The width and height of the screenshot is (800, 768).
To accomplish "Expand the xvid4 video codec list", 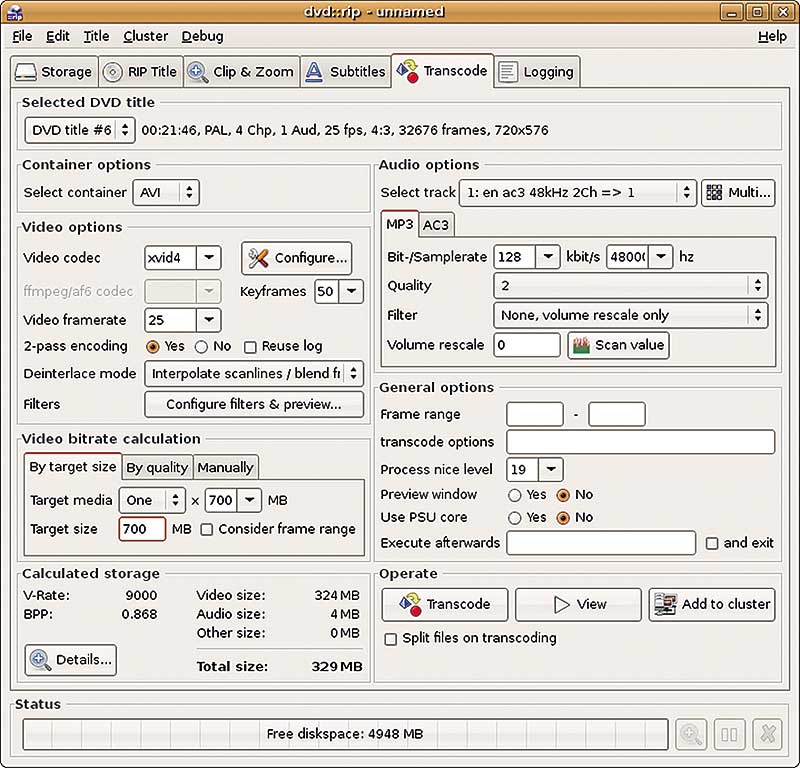I will click(x=209, y=258).
